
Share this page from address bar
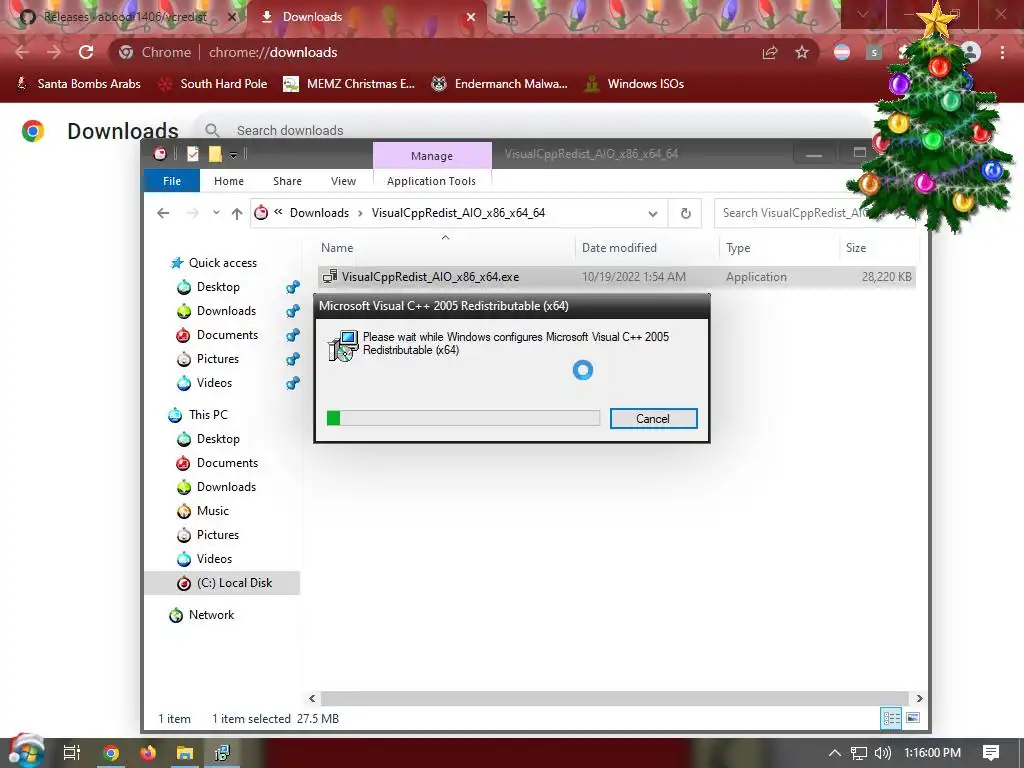pos(771,52)
